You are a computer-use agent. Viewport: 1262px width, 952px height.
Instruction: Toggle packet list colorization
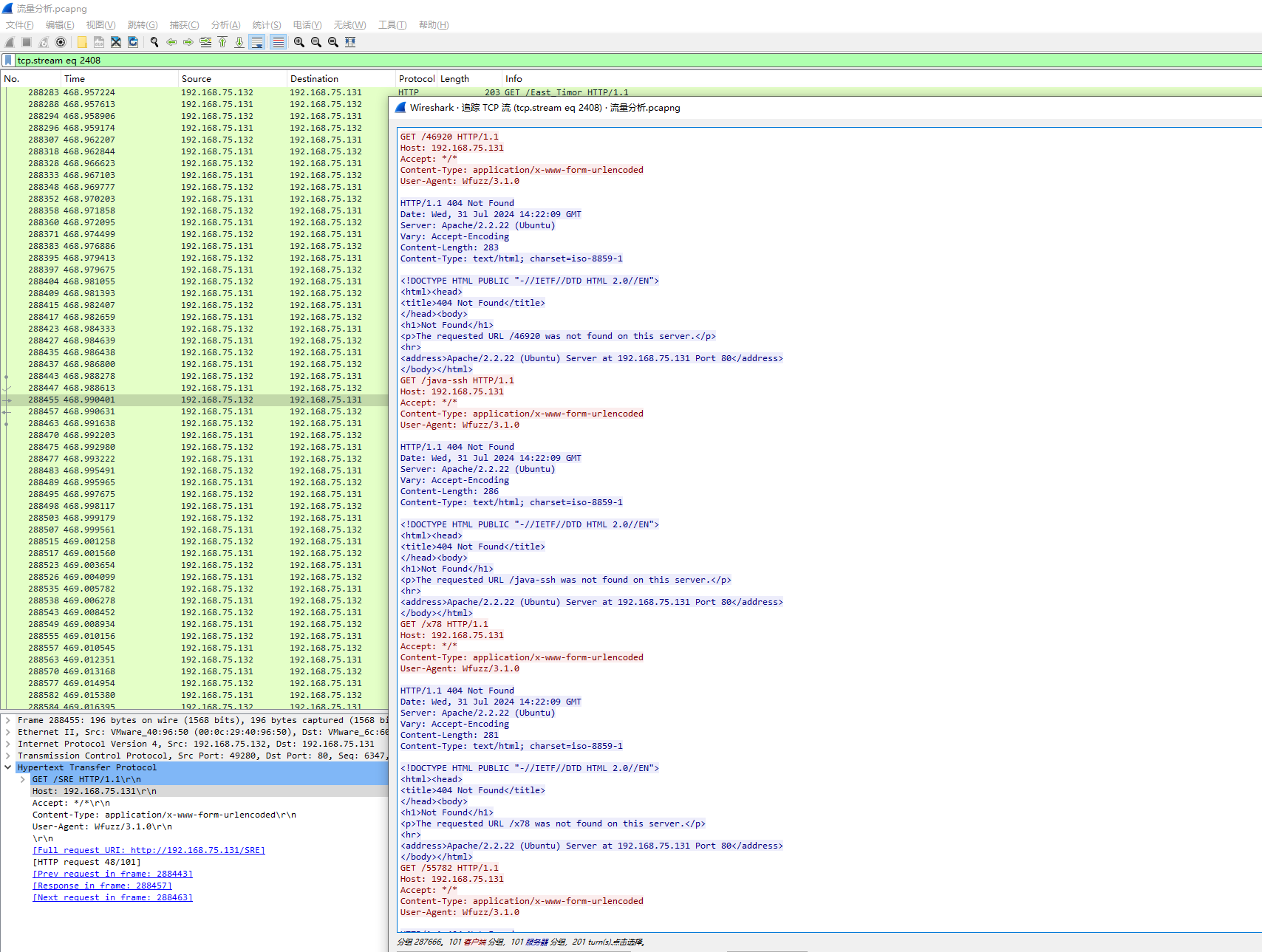point(278,42)
